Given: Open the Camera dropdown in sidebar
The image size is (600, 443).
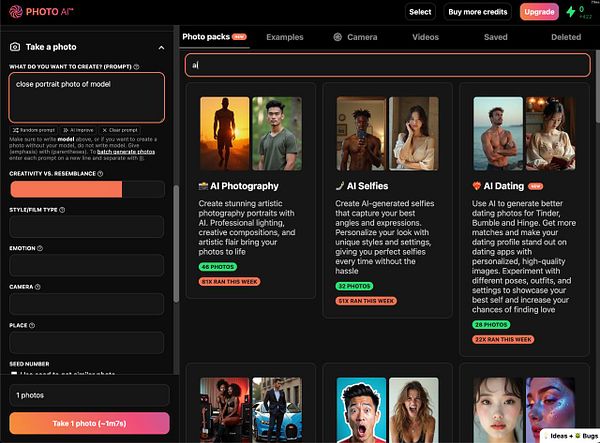Looking at the screenshot, I should tap(87, 304).
